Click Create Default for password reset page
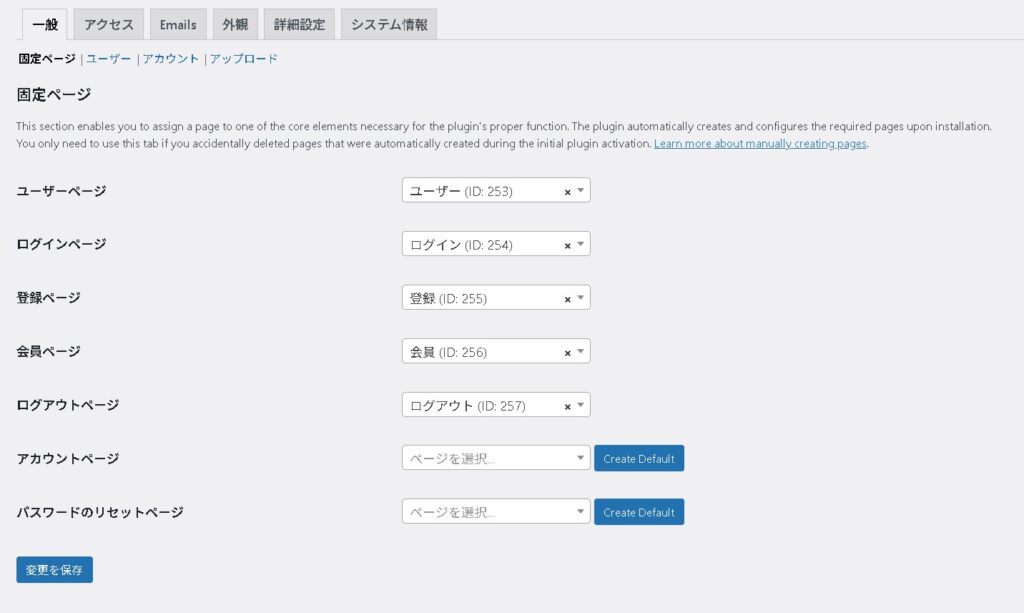This screenshot has height=613, width=1024. click(x=639, y=512)
